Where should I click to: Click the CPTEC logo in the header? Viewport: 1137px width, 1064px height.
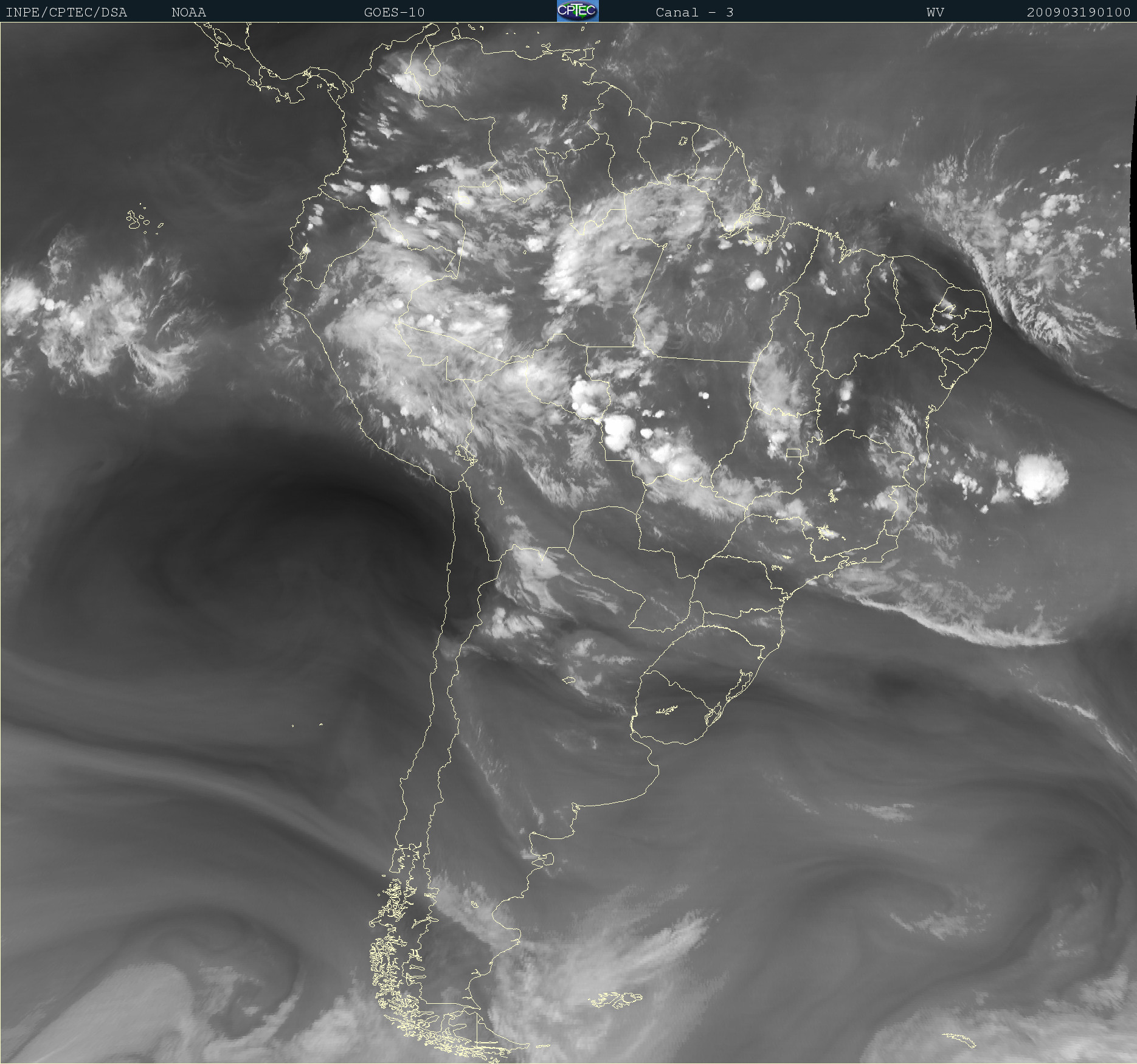[x=578, y=11]
